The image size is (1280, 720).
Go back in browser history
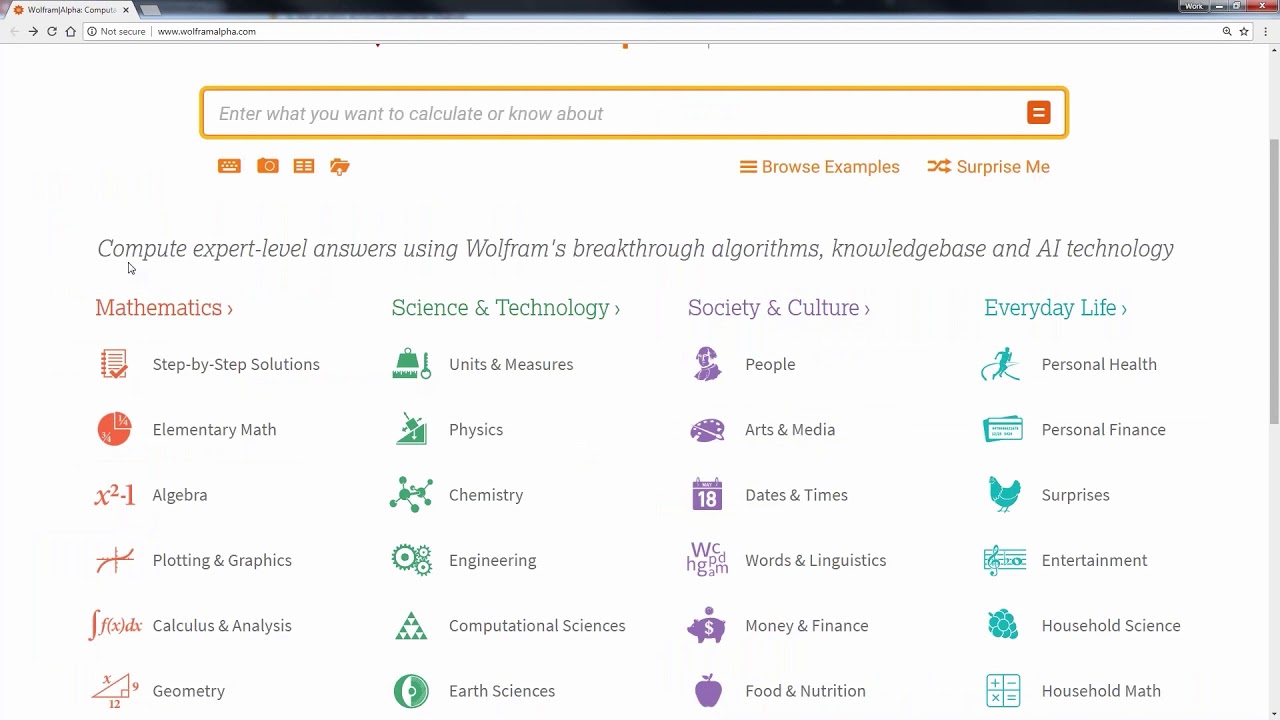pos(14,31)
